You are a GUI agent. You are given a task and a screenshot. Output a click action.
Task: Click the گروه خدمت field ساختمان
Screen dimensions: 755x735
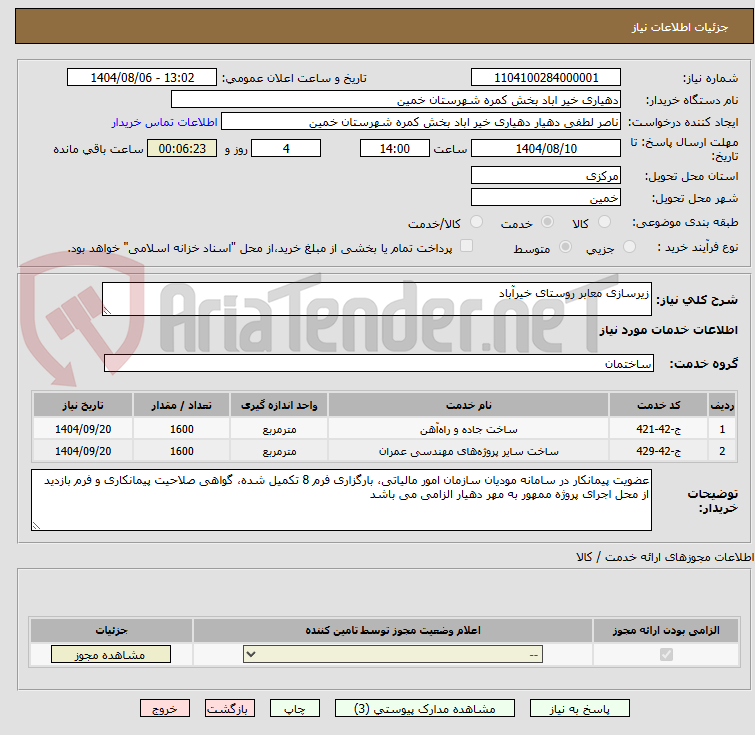click(x=378, y=363)
